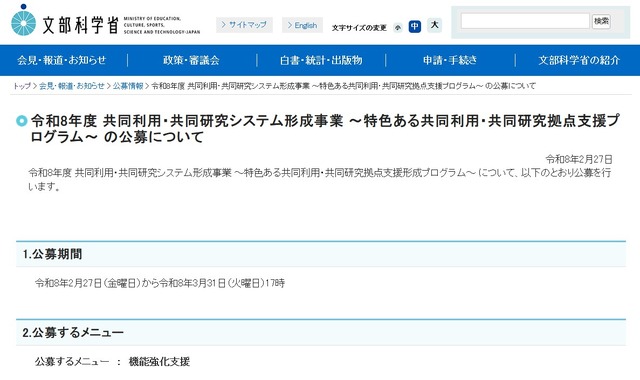Go to トップ breadcrumb link

(x=22, y=86)
